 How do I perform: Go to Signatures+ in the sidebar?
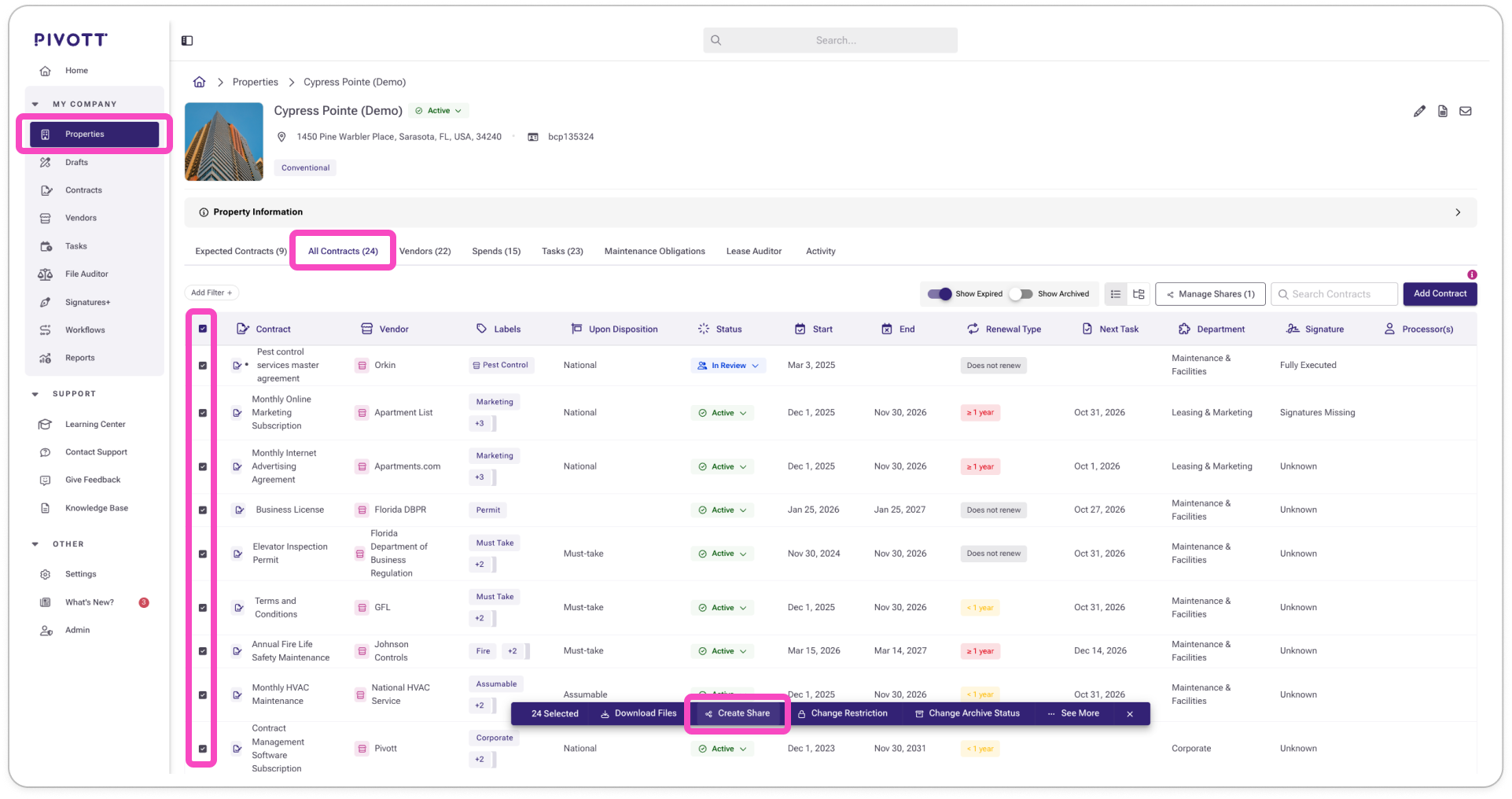[87, 302]
